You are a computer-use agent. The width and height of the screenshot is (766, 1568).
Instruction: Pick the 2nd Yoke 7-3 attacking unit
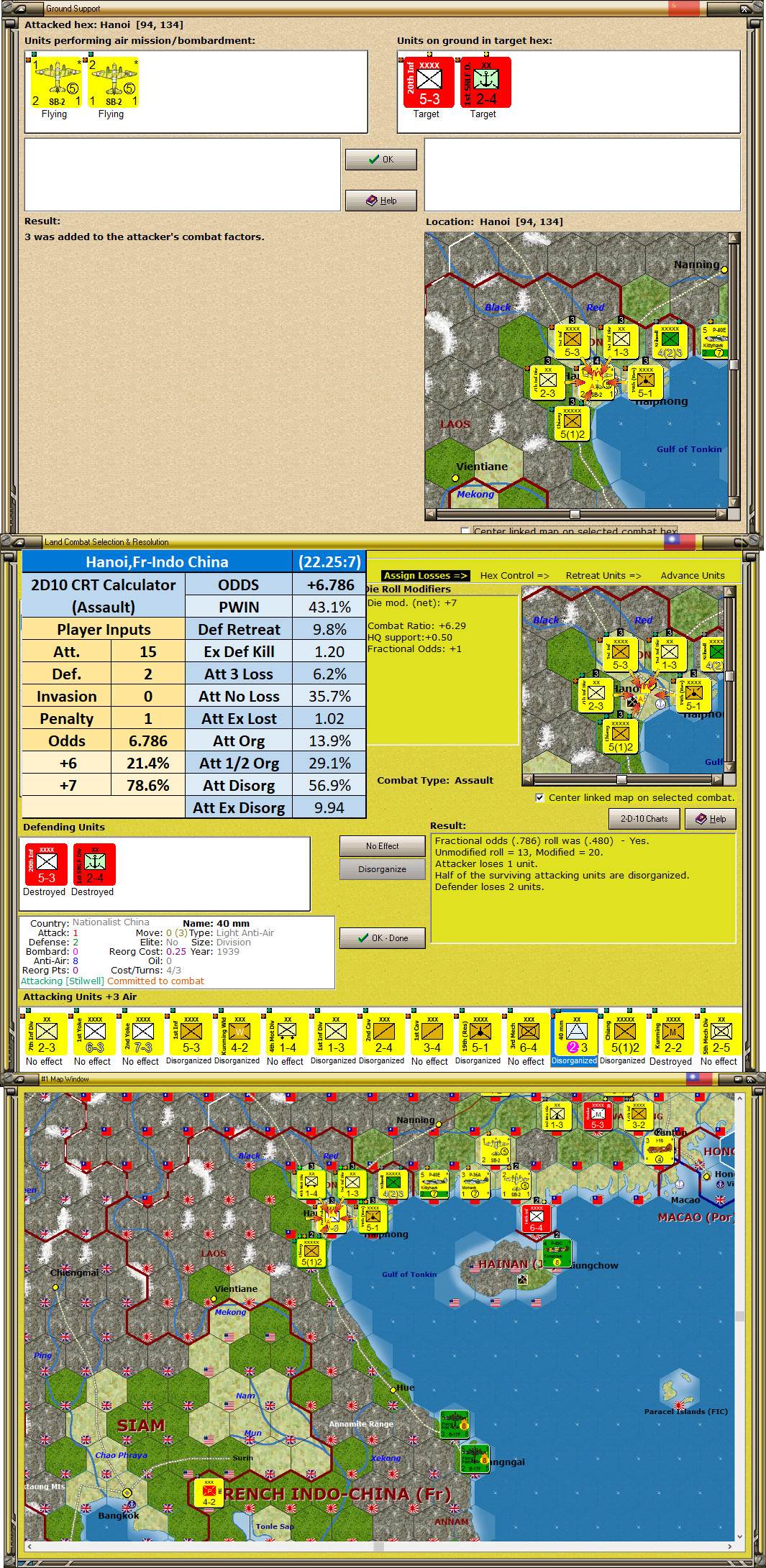pyautogui.click(x=142, y=1035)
